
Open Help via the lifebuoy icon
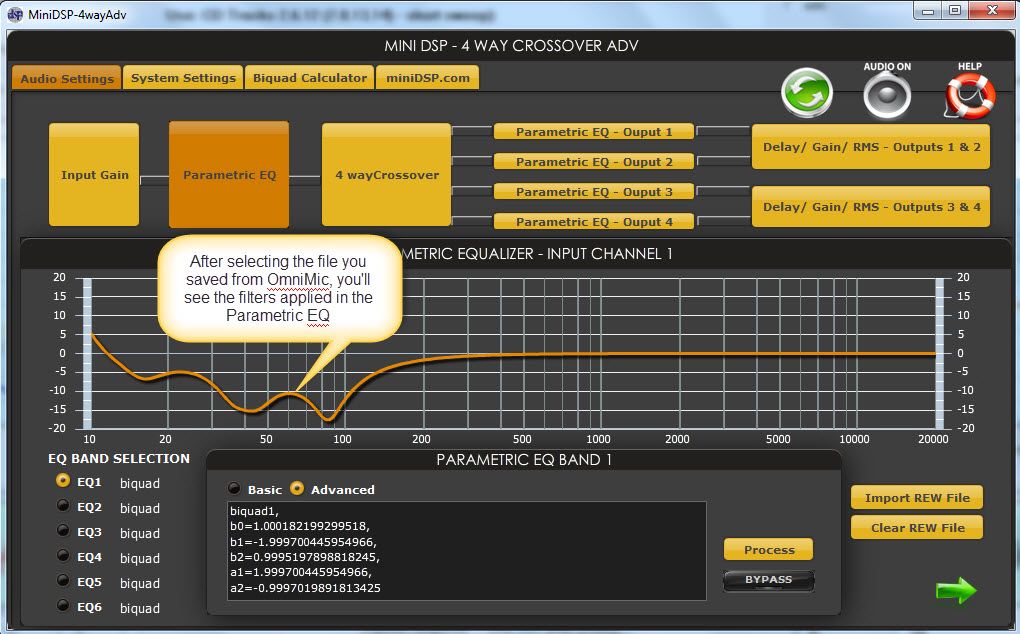pyautogui.click(x=970, y=96)
